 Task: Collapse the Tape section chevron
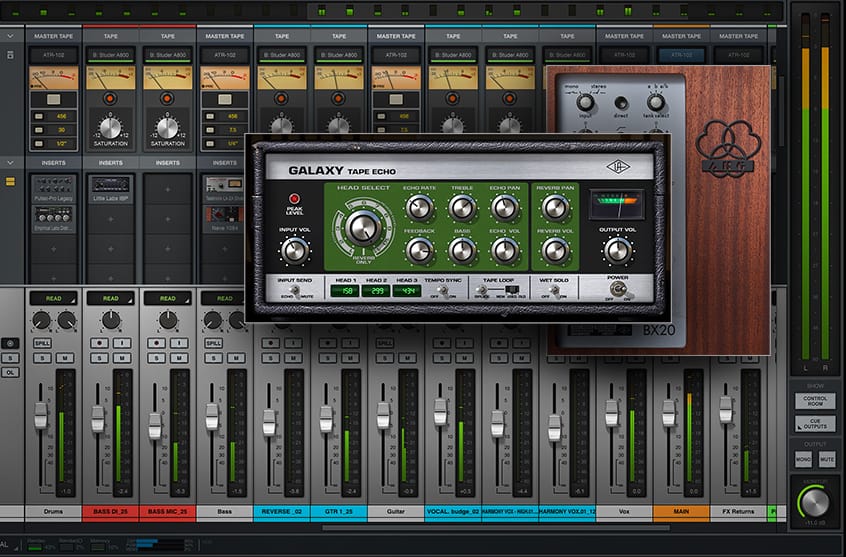[x=10, y=36]
